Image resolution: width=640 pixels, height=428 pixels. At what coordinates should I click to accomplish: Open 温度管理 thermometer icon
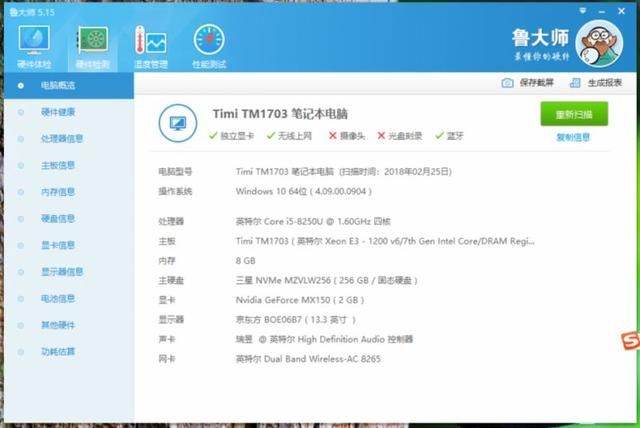pyautogui.click(x=151, y=40)
